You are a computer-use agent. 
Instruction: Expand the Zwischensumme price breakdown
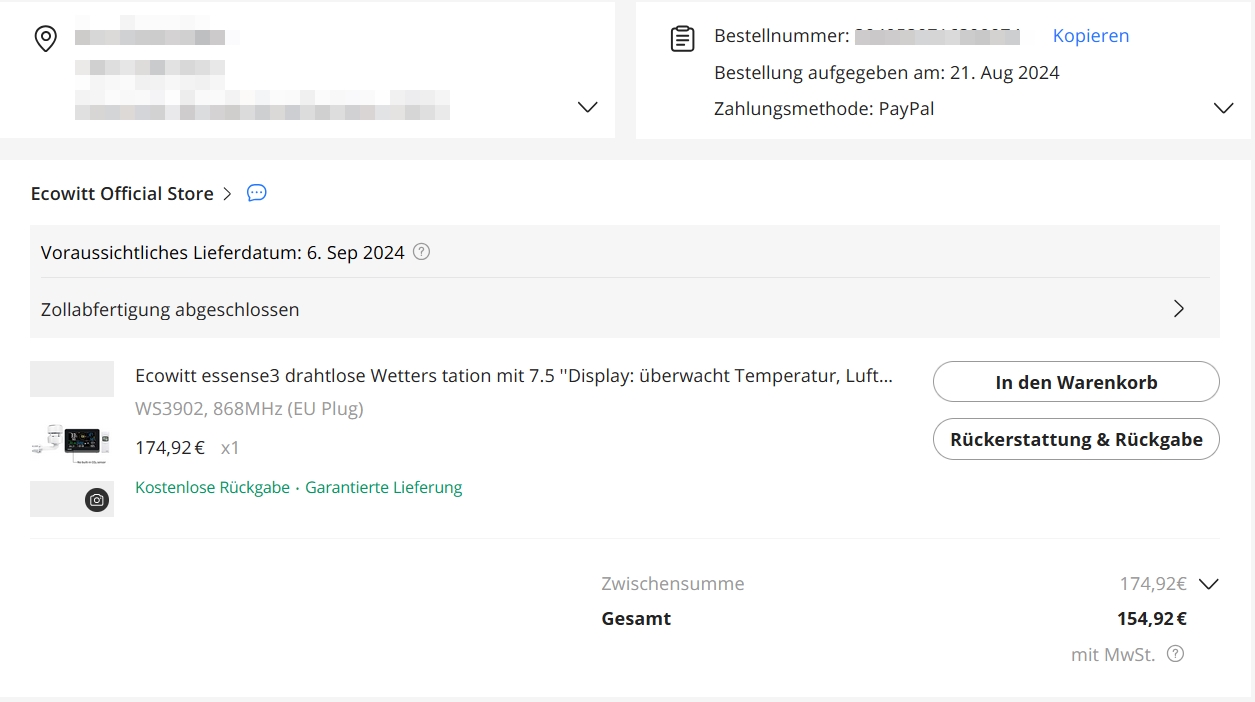coord(1209,584)
